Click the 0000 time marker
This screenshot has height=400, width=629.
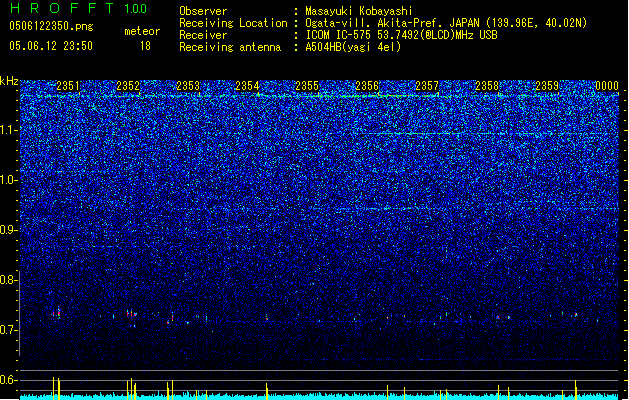[x=607, y=86]
